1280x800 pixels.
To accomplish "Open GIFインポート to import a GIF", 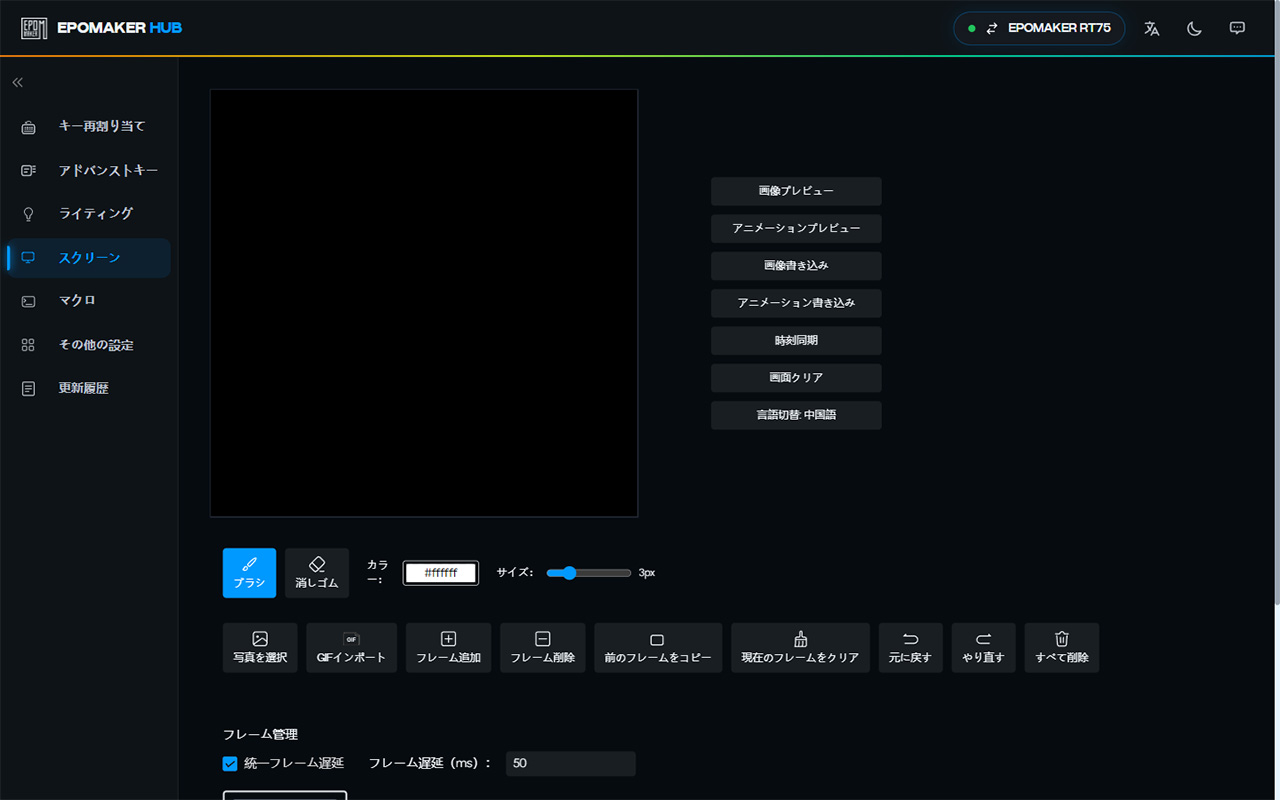I will click(x=351, y=648).
